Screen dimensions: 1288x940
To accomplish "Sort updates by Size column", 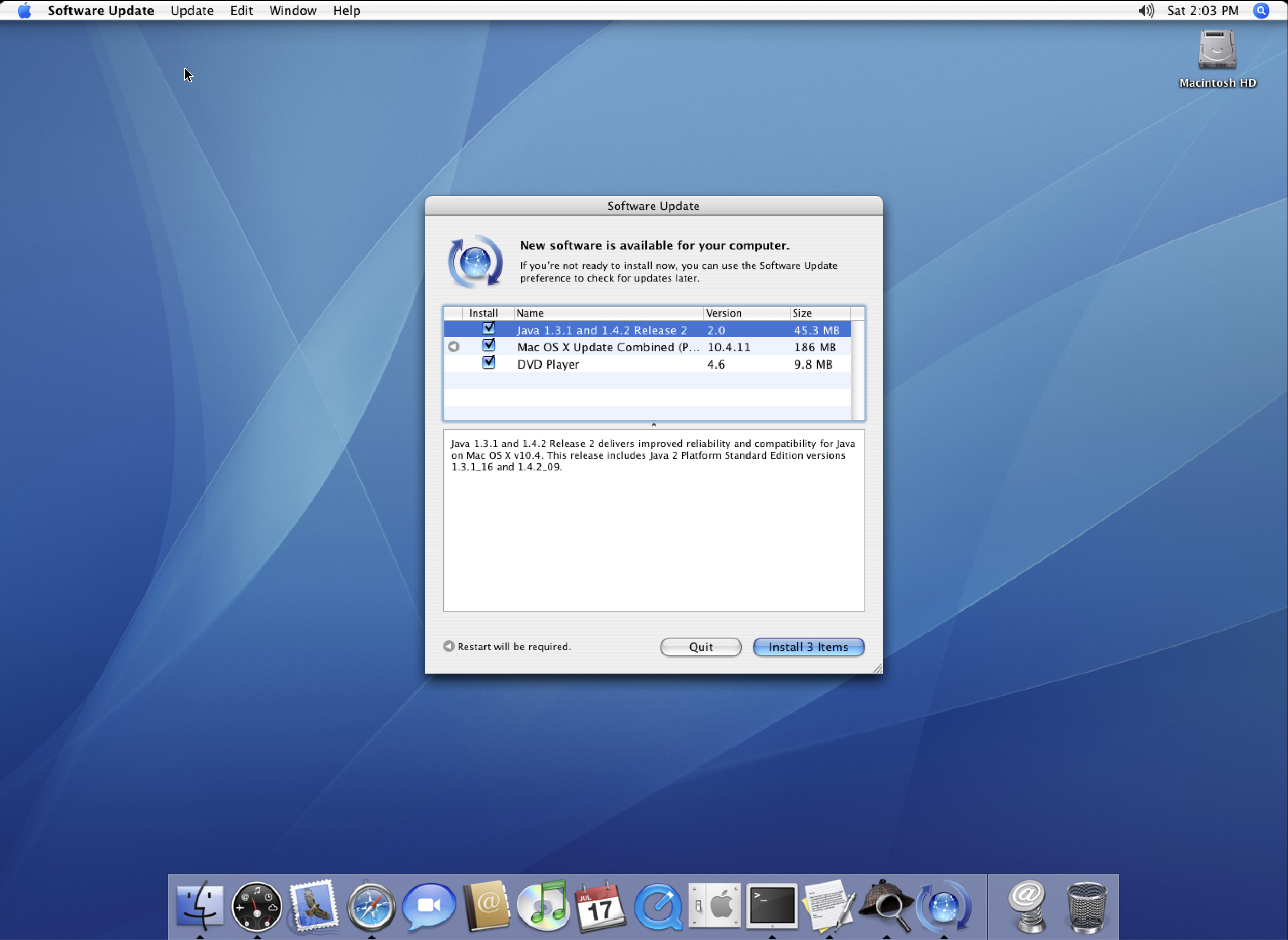I will 819,313.
